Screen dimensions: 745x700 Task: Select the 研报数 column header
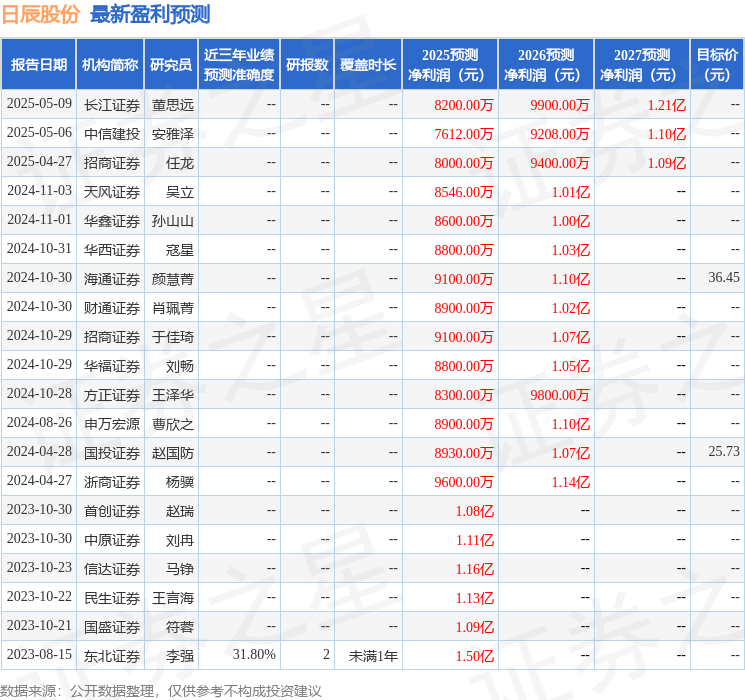point(307,65)
